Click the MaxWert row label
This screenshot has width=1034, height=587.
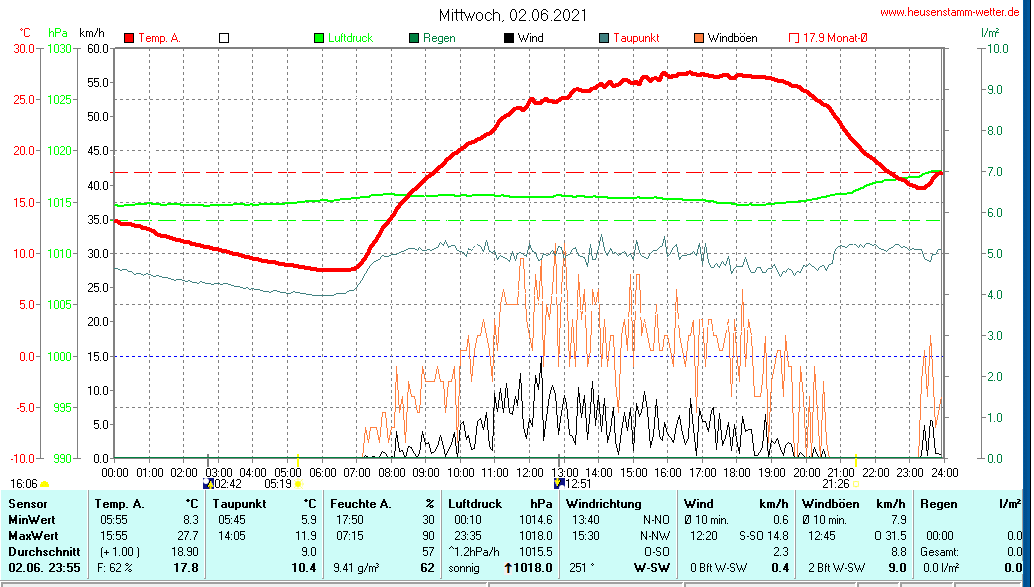[33, 536]
